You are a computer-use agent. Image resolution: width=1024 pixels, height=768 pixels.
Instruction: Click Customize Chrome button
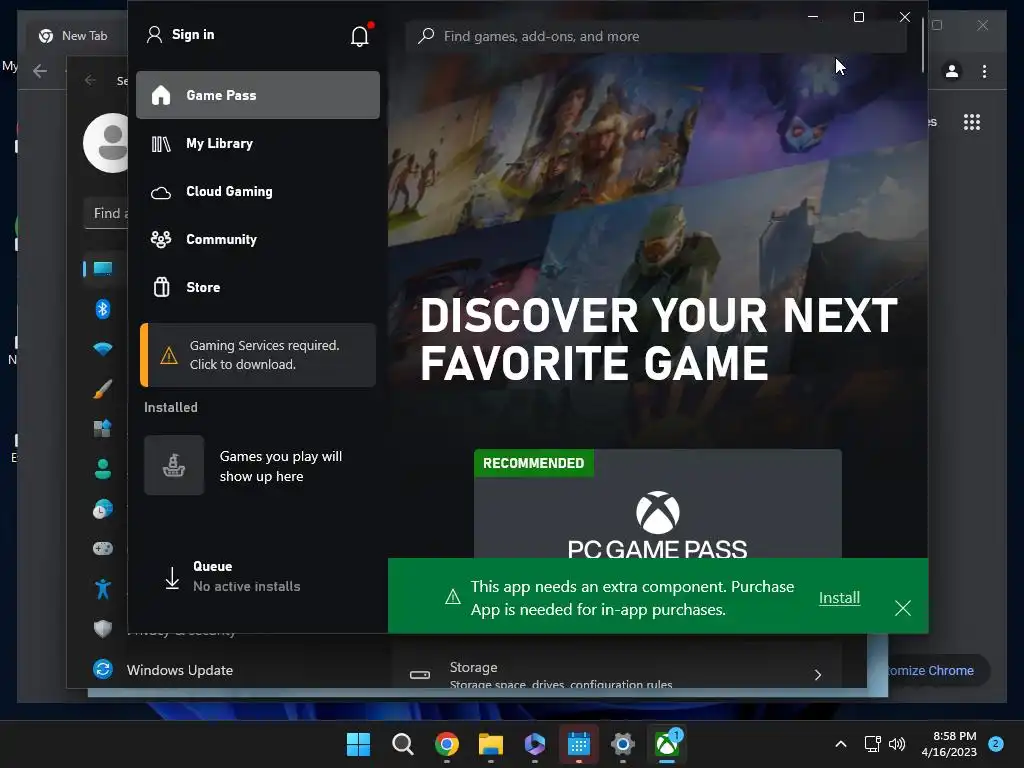pos(936,671)
